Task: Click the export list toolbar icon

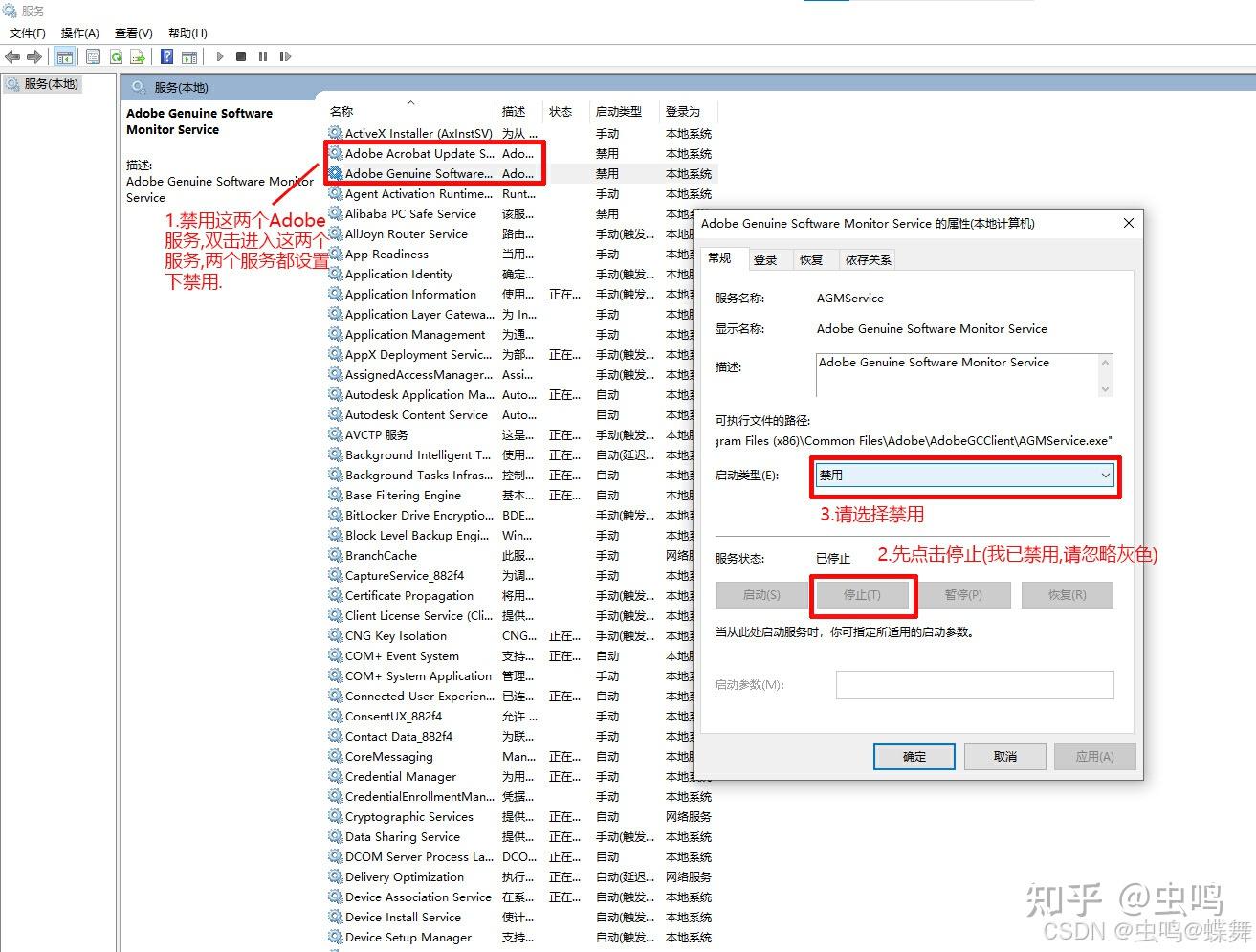Action: [137, 56]
